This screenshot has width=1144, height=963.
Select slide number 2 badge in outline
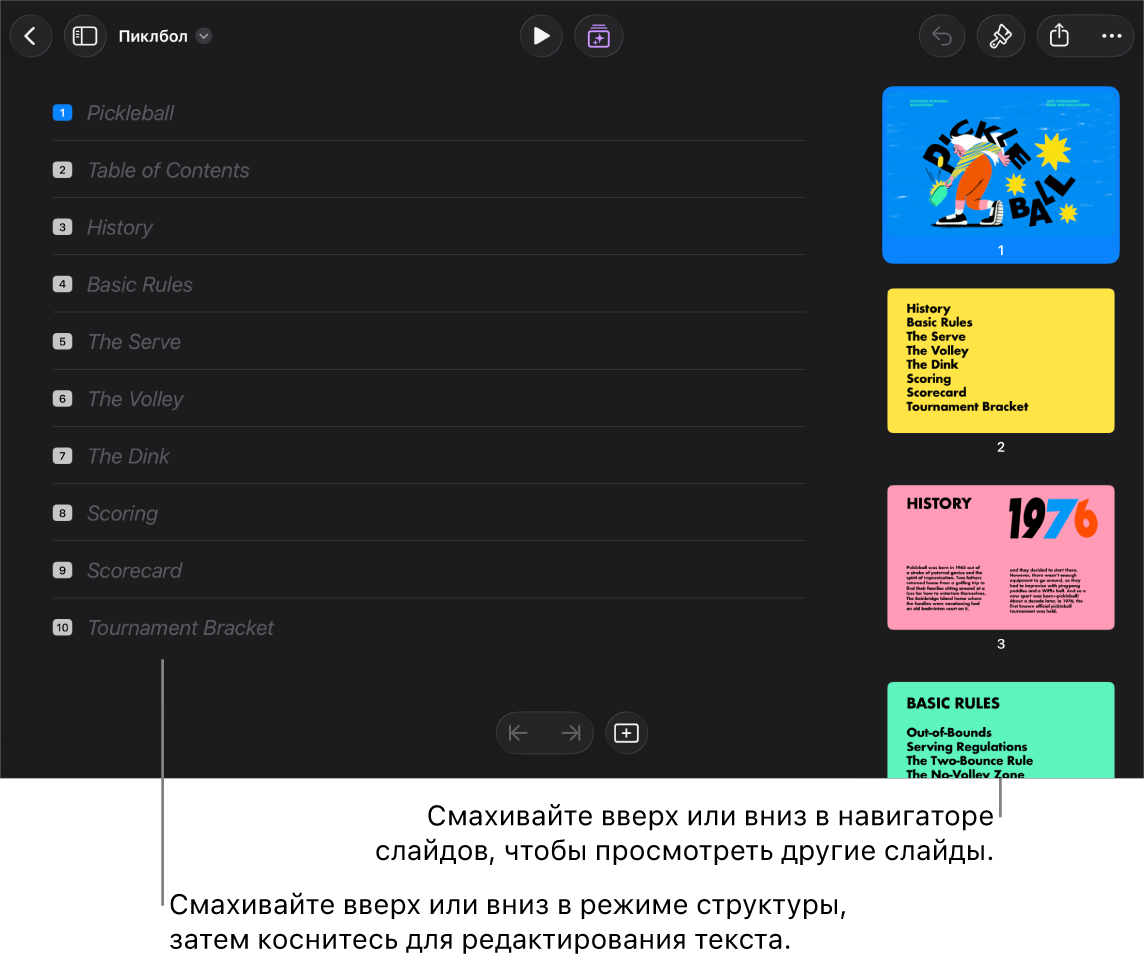[63, 170]
